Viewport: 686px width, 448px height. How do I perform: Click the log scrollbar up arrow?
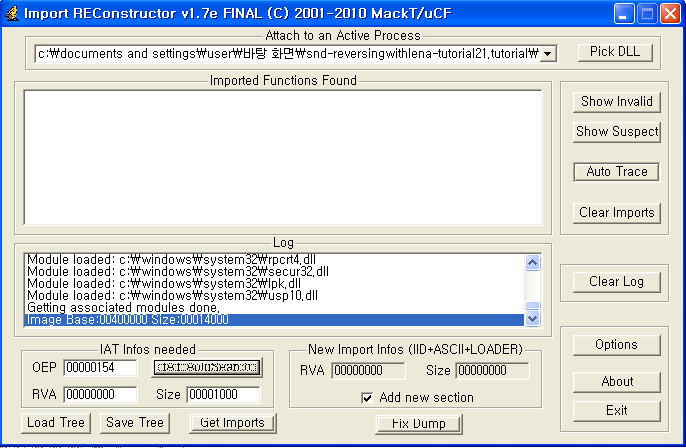(x=532, y=262)
